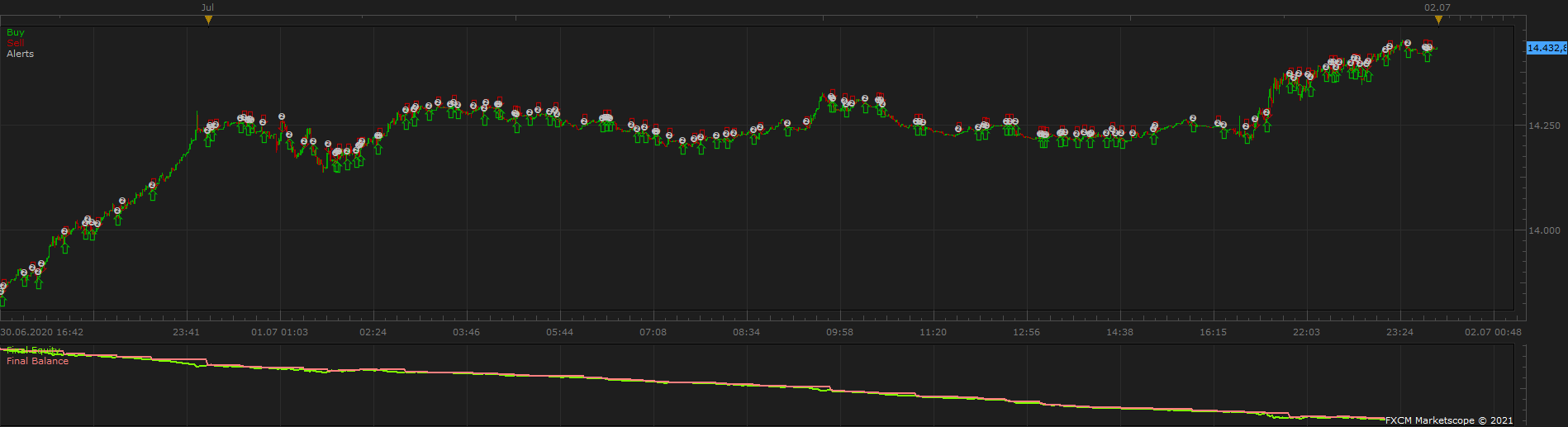The width and height of the screenshot is (1568, 427).
Task: Select the Final Equity legend label
Action: [x=34, y=351]
